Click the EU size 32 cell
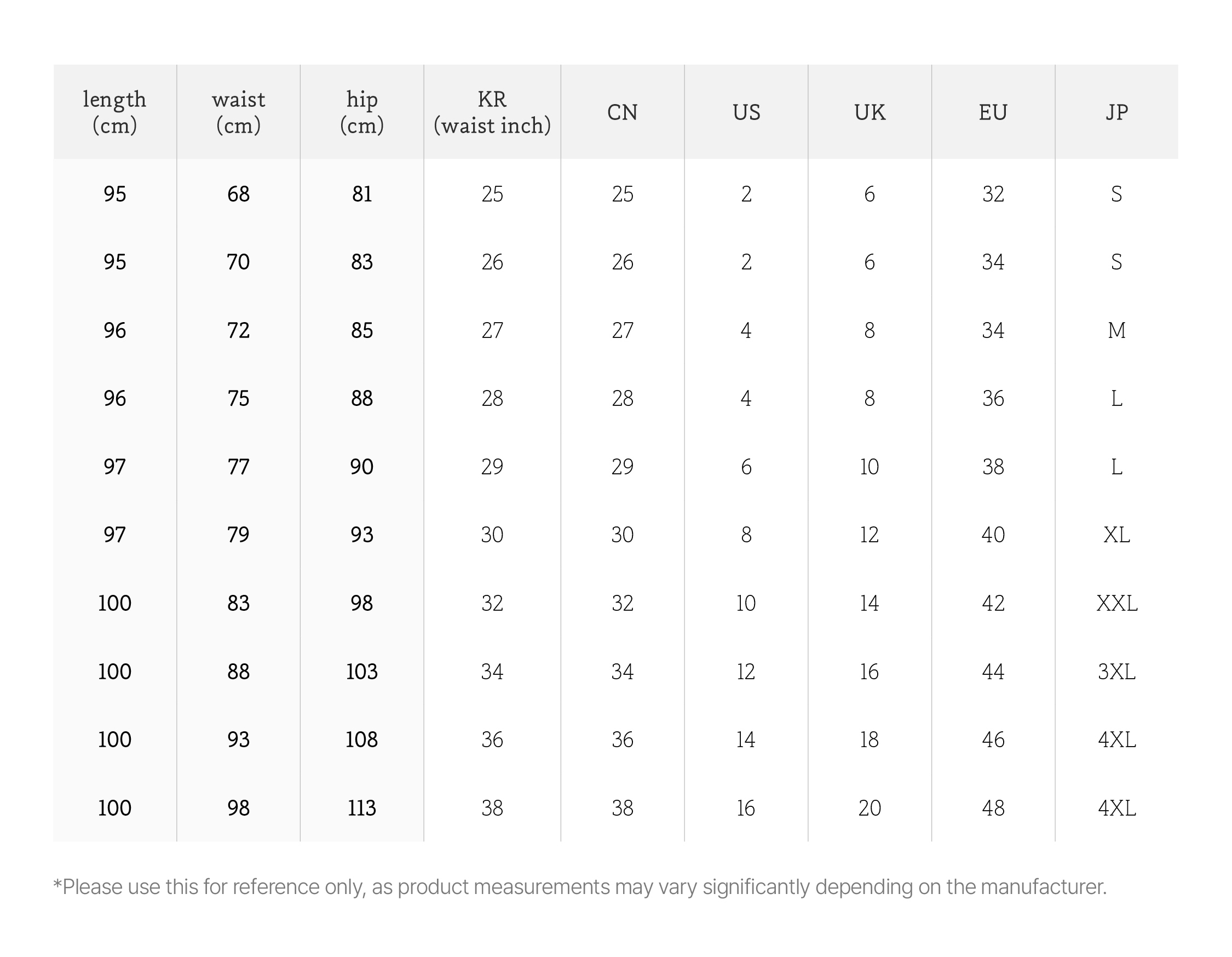Image resolution: width=1232 pixels, height=957 pixels. (993, 194)
